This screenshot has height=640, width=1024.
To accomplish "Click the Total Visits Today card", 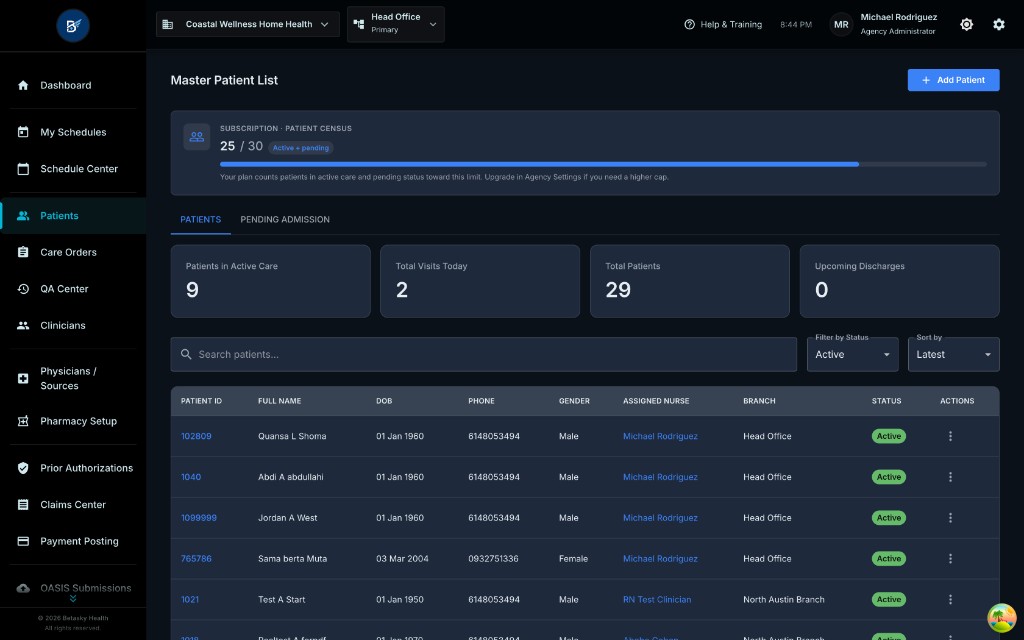I will pyautogui.click(x=480, y=281).
